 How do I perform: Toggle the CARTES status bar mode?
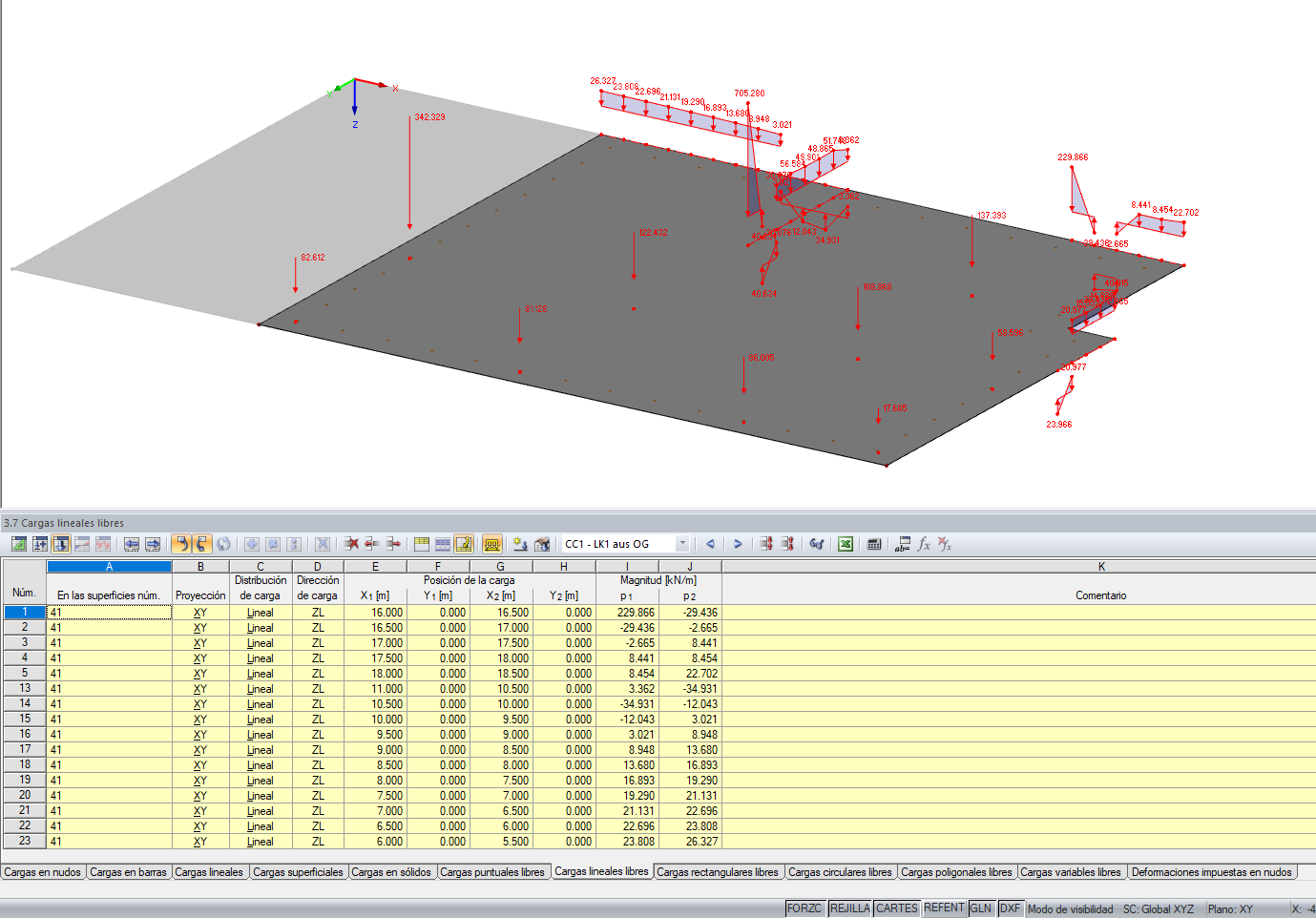pos(897,908)
